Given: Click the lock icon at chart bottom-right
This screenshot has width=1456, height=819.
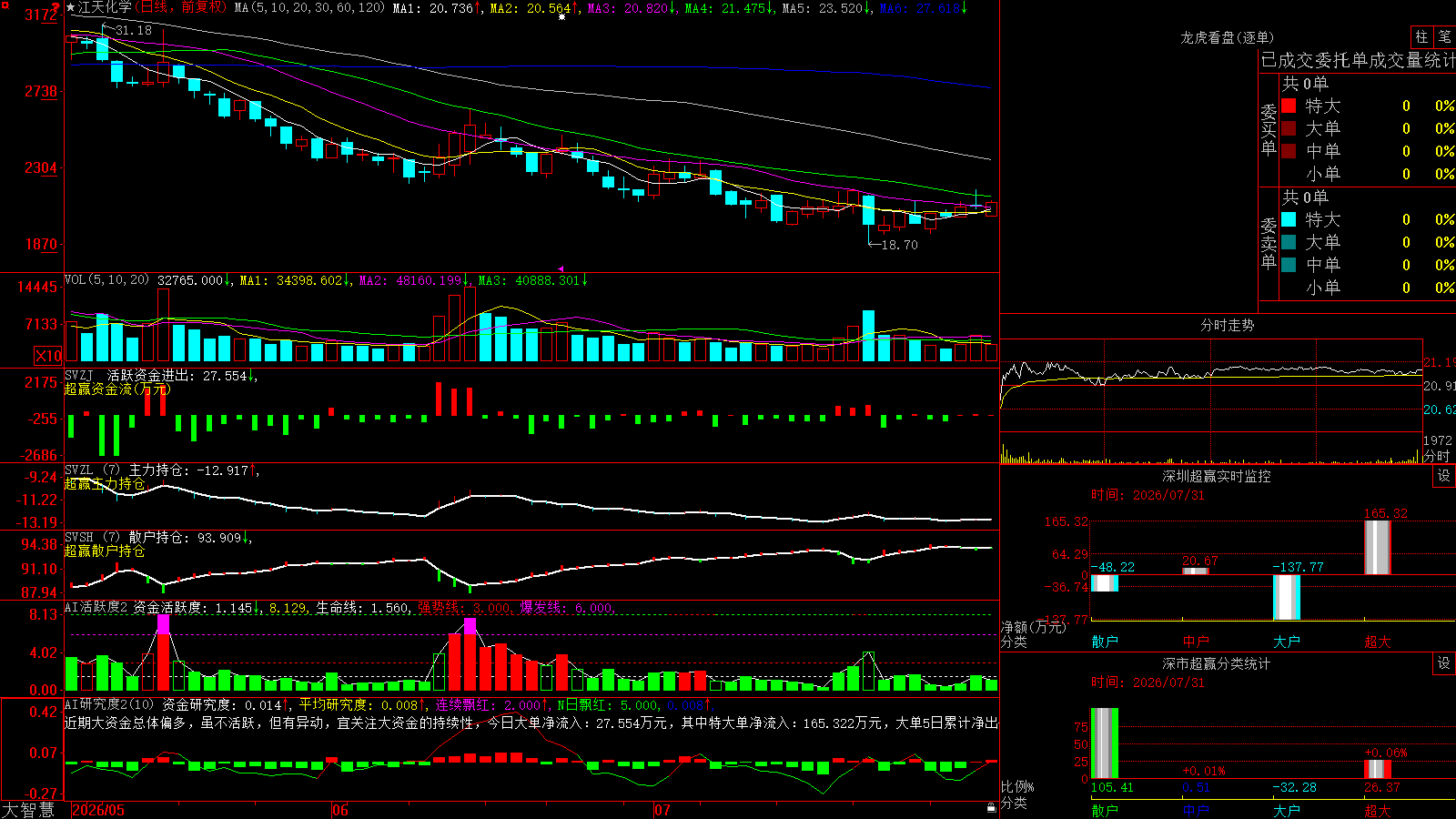Looking at the screenshot, I should [x=991, y=807].
